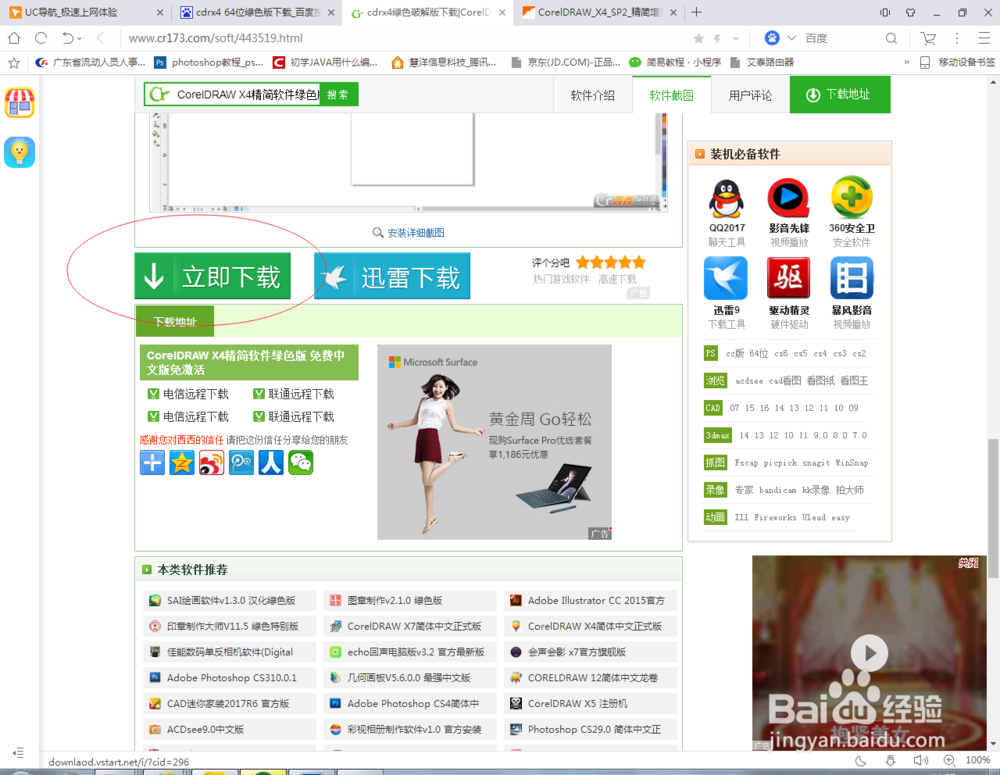Open the vertical dots menu
Image resolution: width=1000 pixels, height=775 pixels.
tap(957, 39)
